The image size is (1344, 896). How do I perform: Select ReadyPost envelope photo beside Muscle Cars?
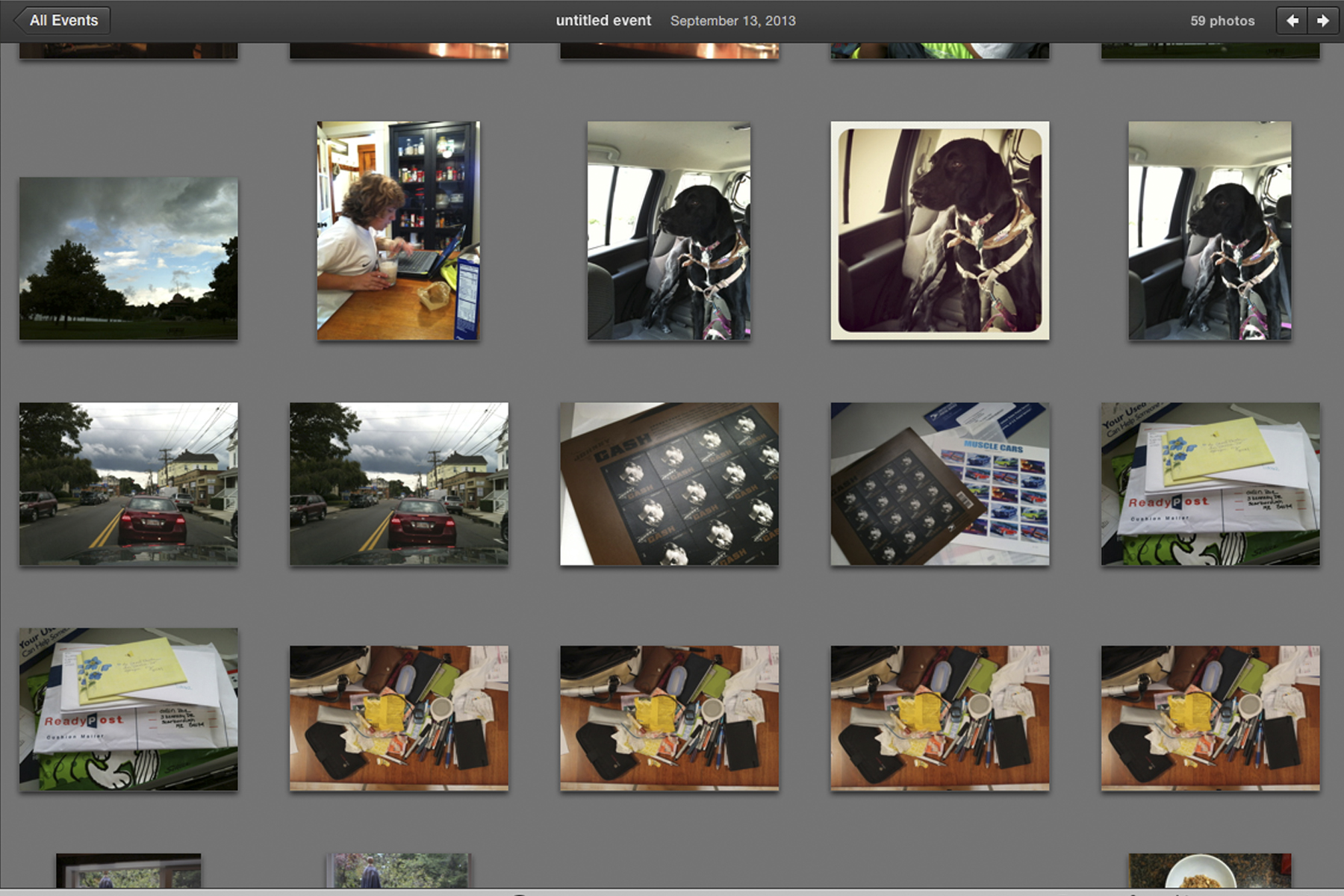1210,484
